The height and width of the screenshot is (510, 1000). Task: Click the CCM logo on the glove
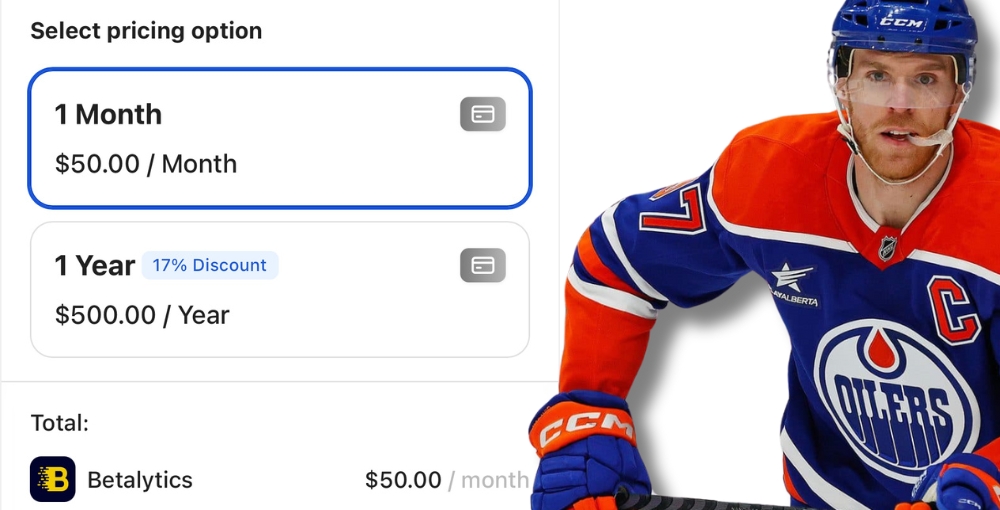click(x=584, y=428)
